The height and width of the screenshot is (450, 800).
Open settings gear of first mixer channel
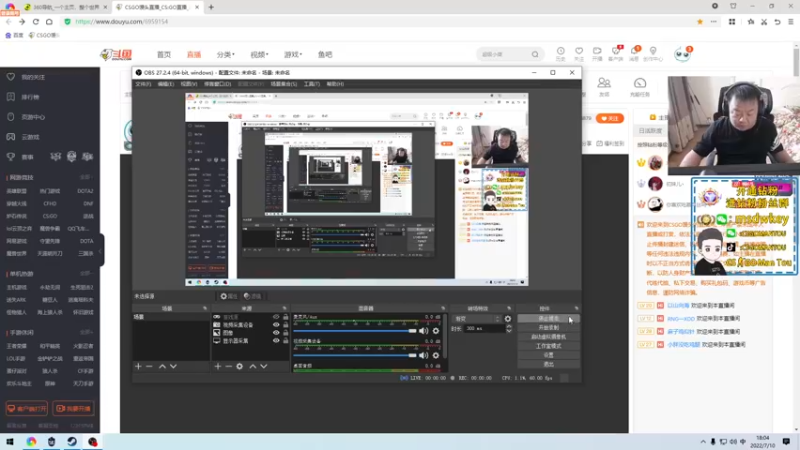point(436,331)
